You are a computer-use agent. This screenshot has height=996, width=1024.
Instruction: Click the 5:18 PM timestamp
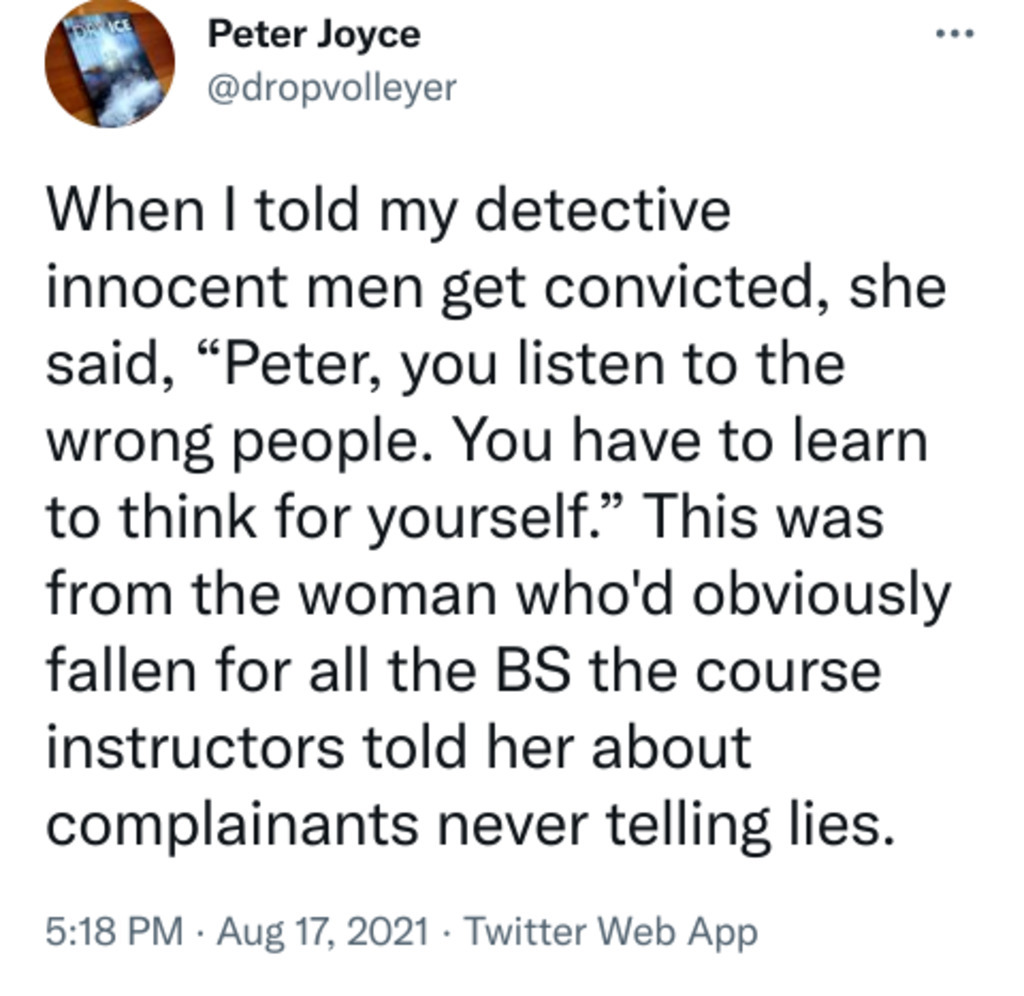pyautogui.click(x=115, y=931)
